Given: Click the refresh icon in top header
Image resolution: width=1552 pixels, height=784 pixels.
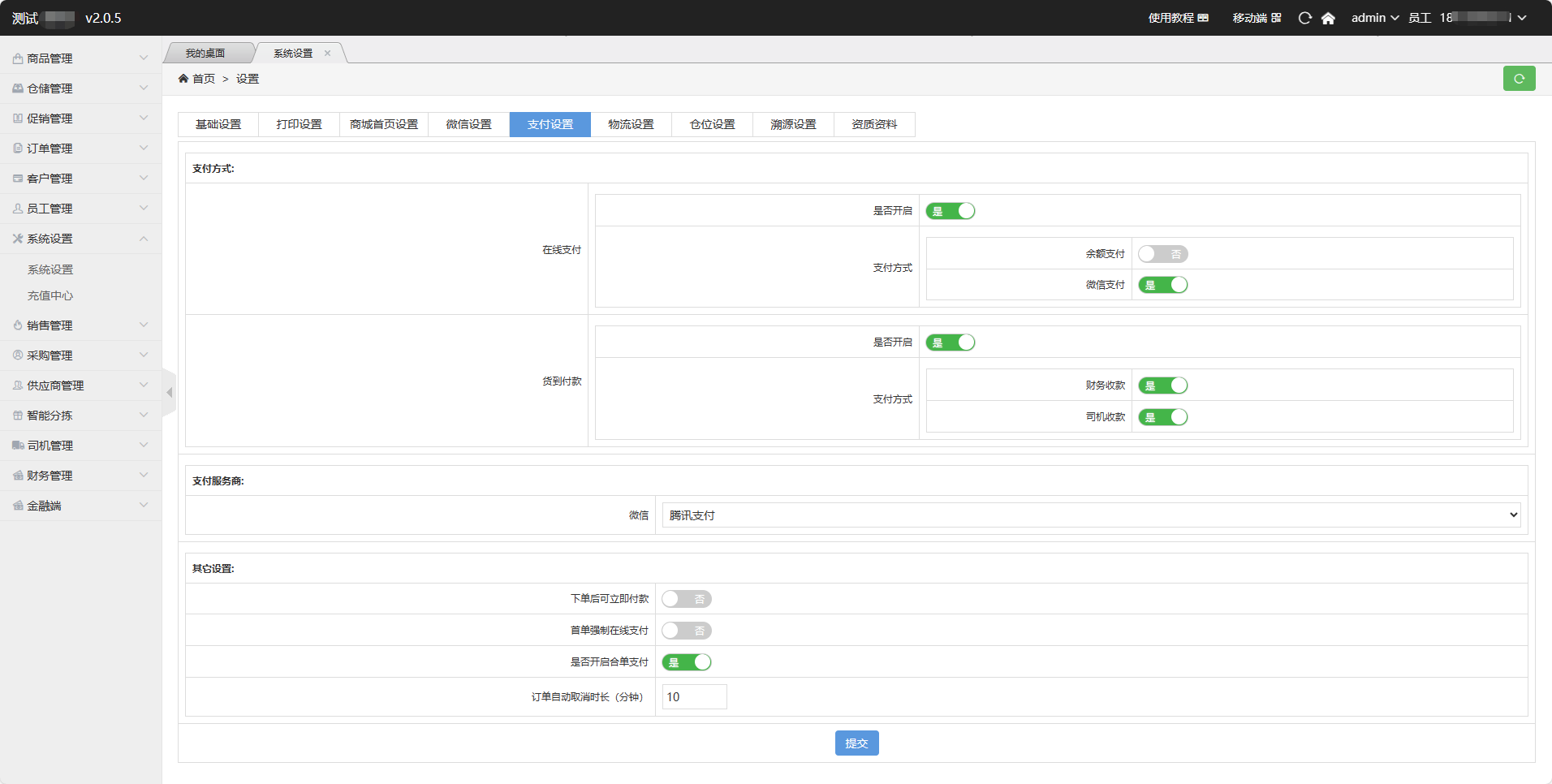Looking at the screenshot, I should (x=1304, y=18).
